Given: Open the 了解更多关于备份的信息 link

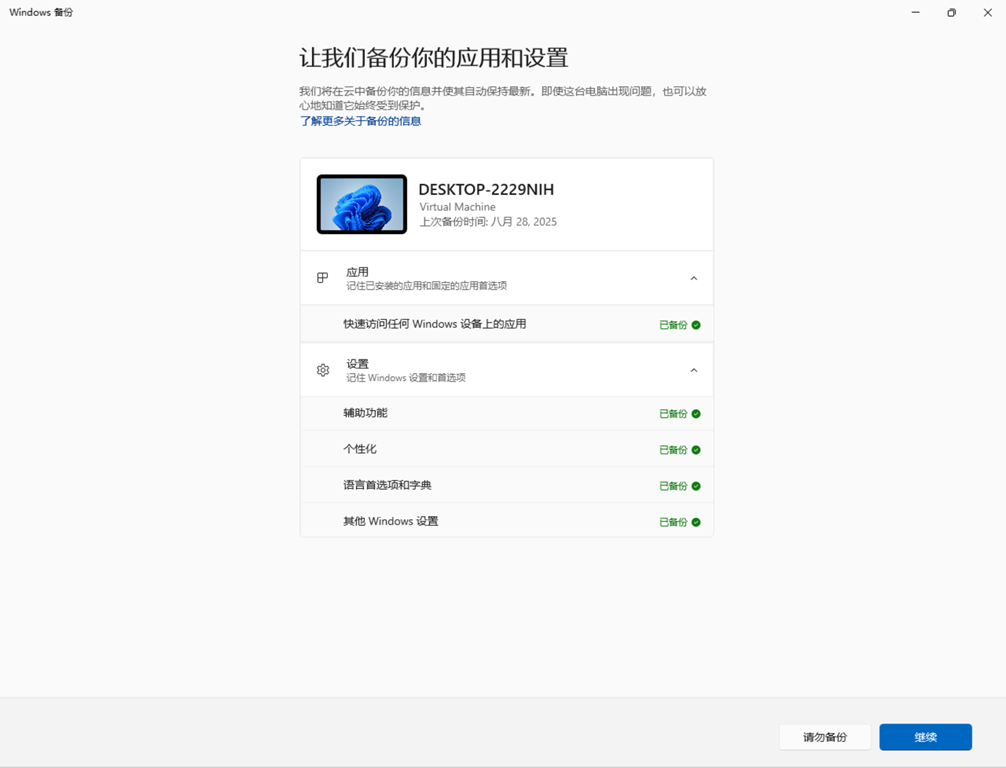Looking at the screenshot, I should [x=360, y=121].
